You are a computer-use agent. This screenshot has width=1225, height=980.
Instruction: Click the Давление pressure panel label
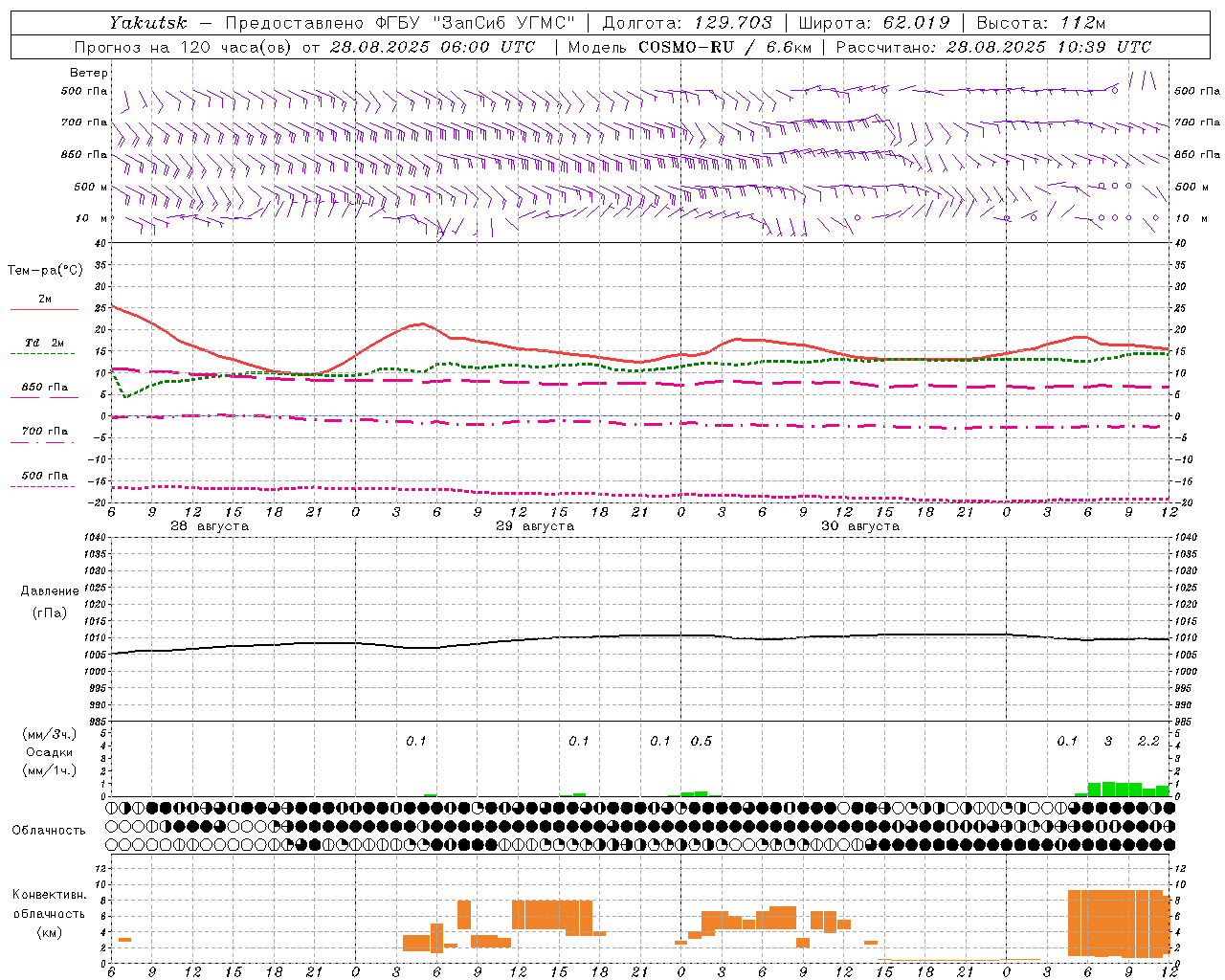[50, 591]
